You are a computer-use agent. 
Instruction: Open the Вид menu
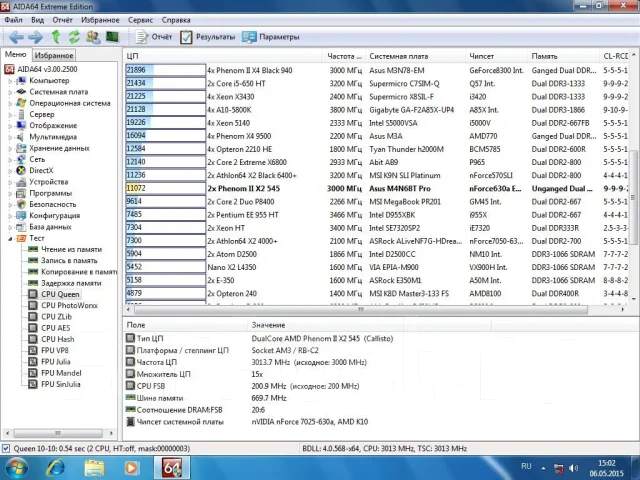37,20
